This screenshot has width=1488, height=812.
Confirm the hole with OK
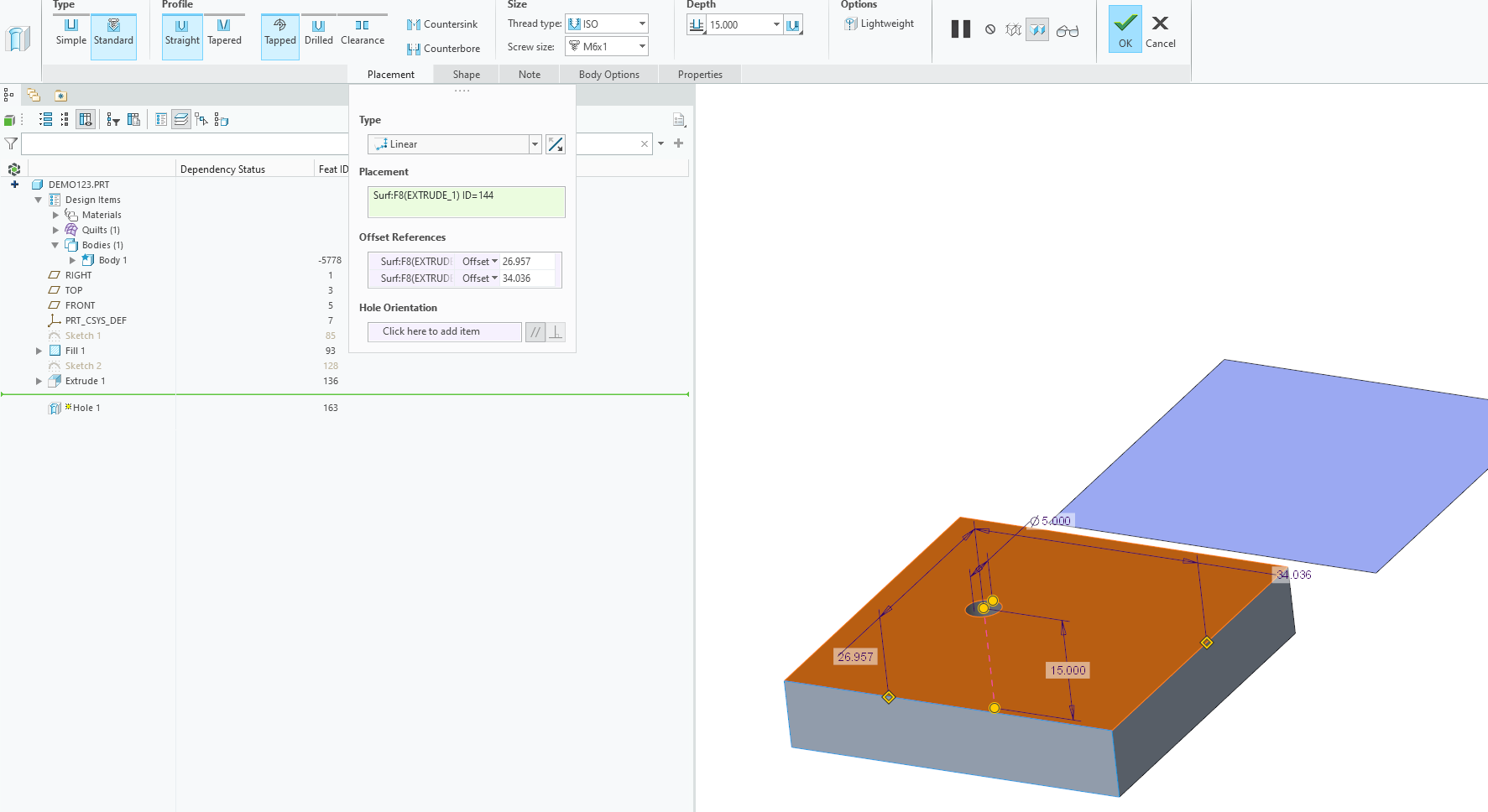point(1125,29)
